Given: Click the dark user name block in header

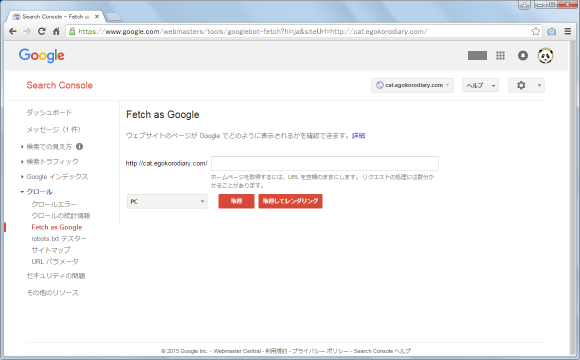Looking at the screenshot, I should [477, 55].
